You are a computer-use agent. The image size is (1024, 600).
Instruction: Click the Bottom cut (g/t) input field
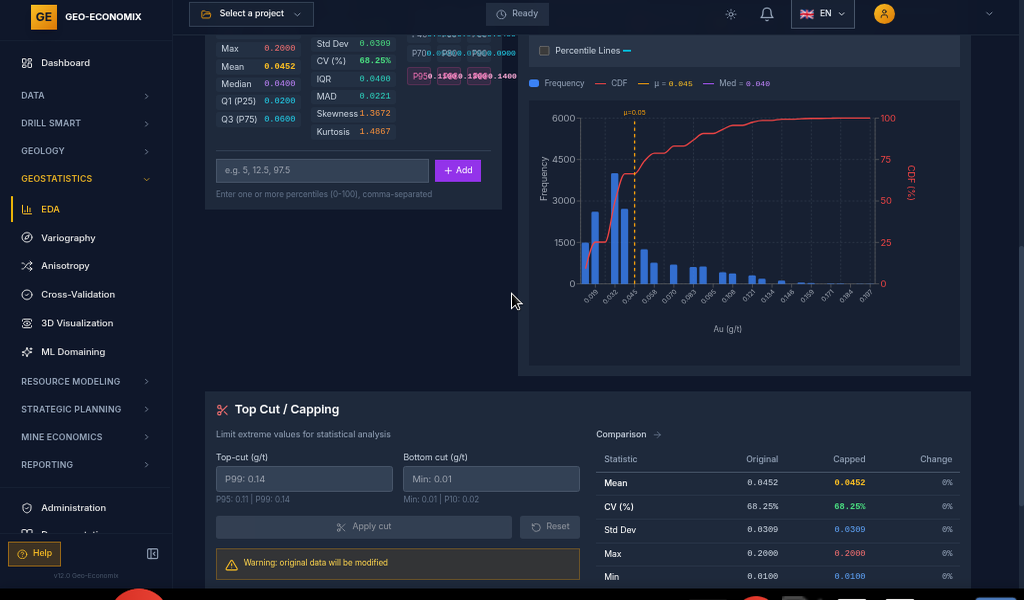pyautogui.click(x=491, y=479)
